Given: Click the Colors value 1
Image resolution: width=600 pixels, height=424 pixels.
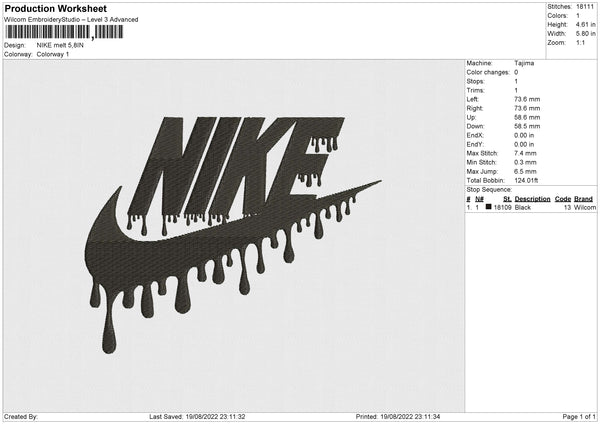Looking at the screenshot, I should 578,16.
